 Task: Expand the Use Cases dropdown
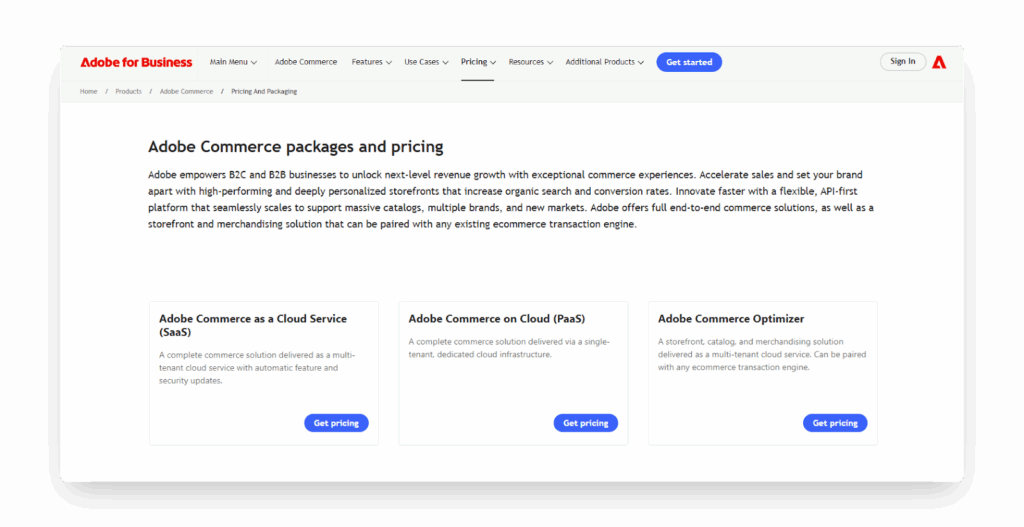(x=426, y=62)
